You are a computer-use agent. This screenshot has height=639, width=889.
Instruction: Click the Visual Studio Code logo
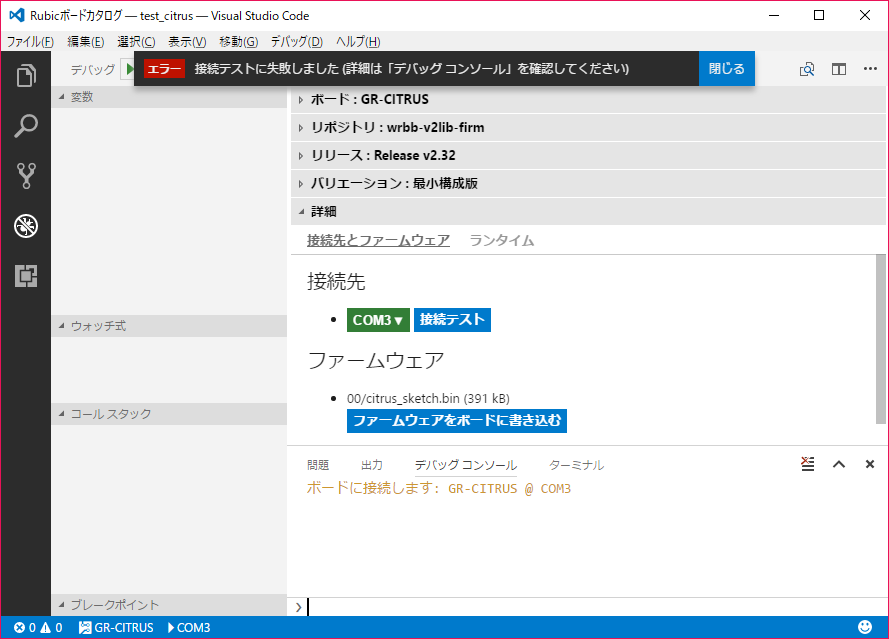[x=16, y=15]
